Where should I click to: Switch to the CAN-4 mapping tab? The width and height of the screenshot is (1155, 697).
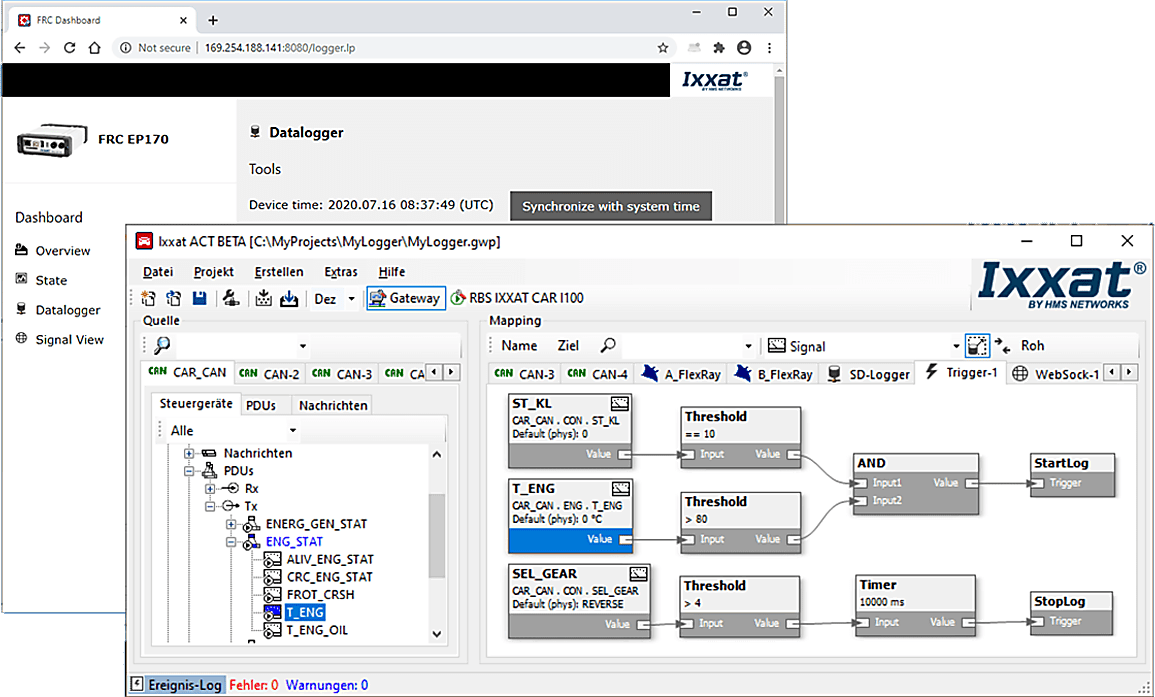[598, 374]
